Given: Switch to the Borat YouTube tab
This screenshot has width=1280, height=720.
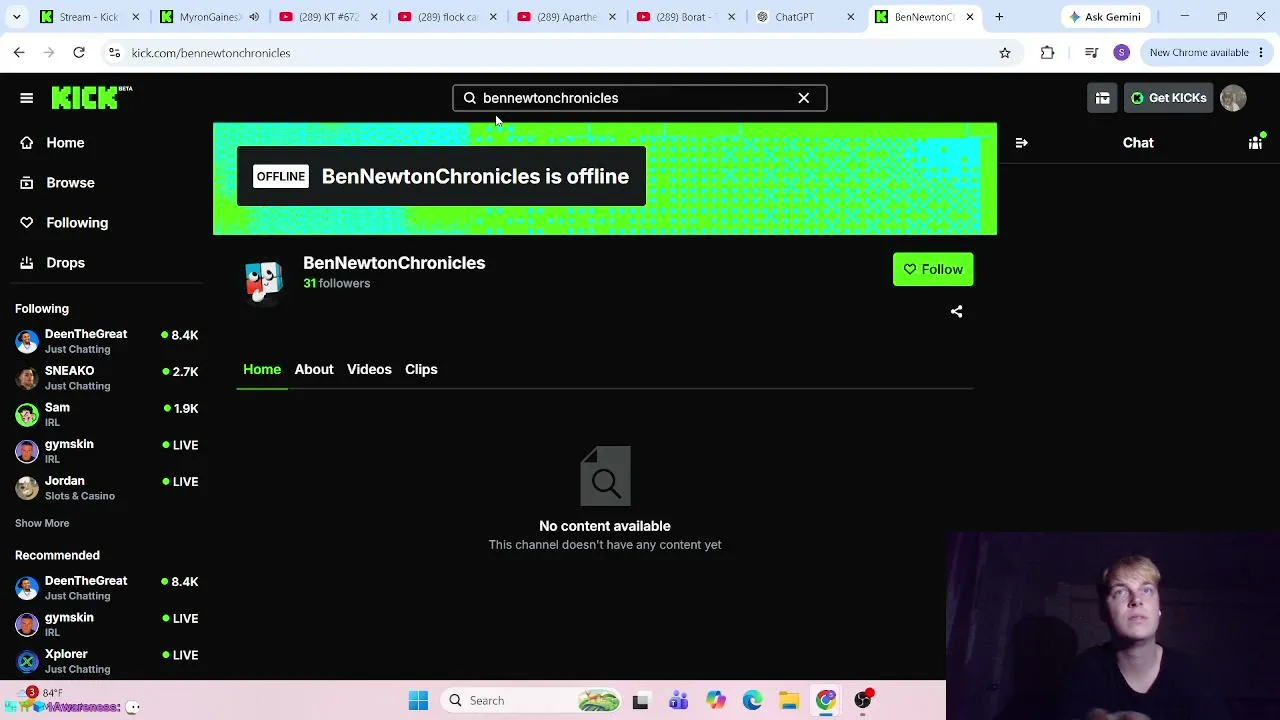Looking at the screenshot, I should click(685, 17).
